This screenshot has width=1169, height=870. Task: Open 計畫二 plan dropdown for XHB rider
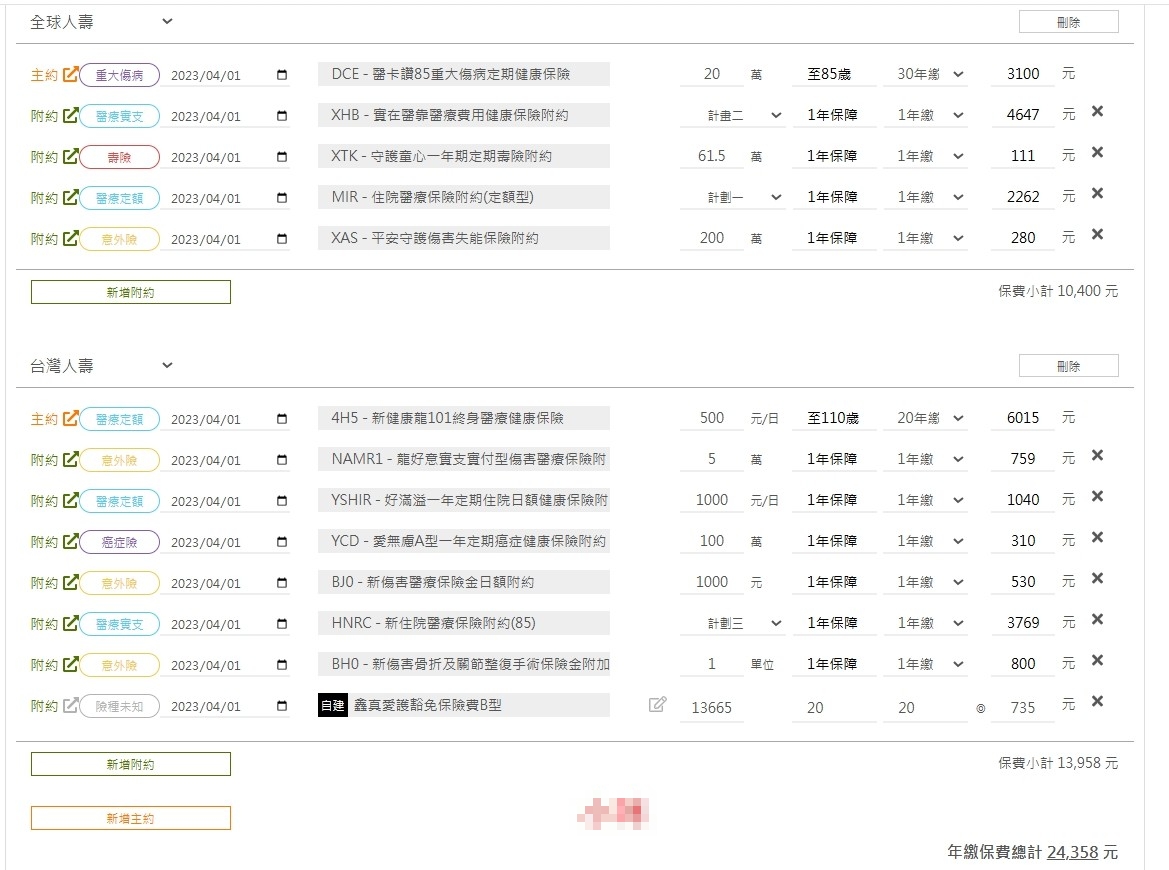[745, 116]
